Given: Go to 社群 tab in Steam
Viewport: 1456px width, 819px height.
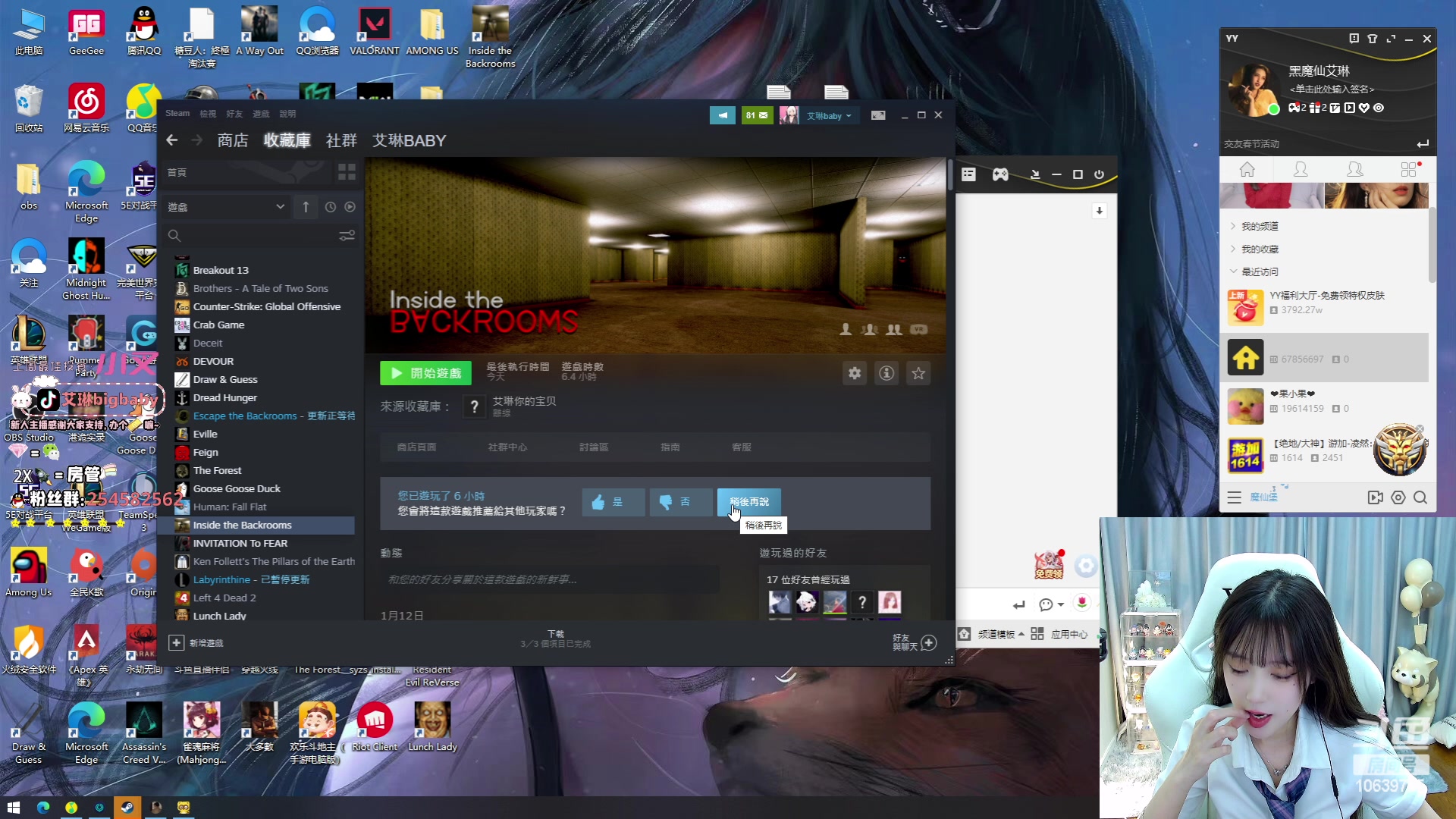Looking at the screenshot, I should [341, 140].
